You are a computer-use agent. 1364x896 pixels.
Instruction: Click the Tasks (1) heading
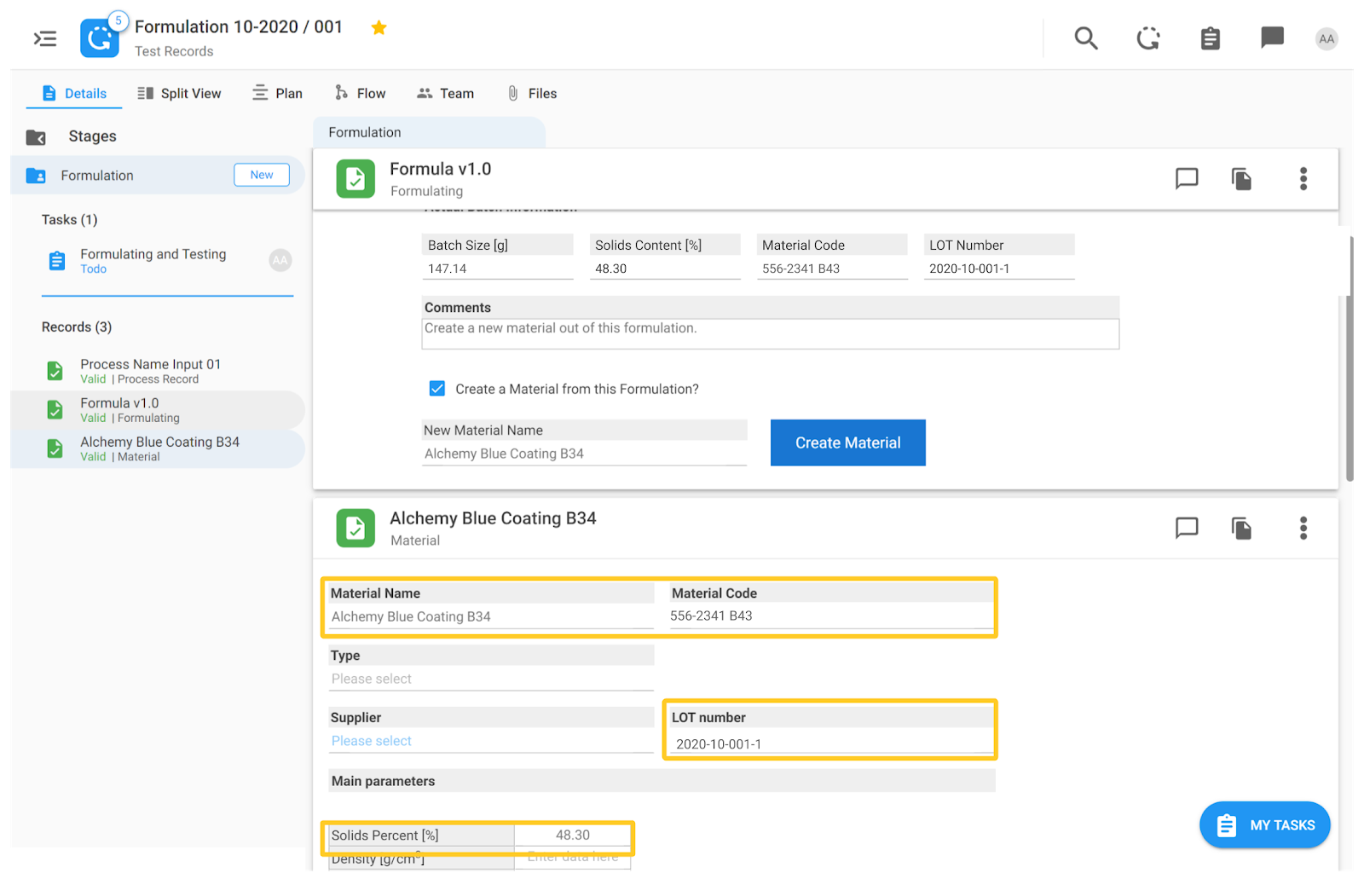coord(70,220)
